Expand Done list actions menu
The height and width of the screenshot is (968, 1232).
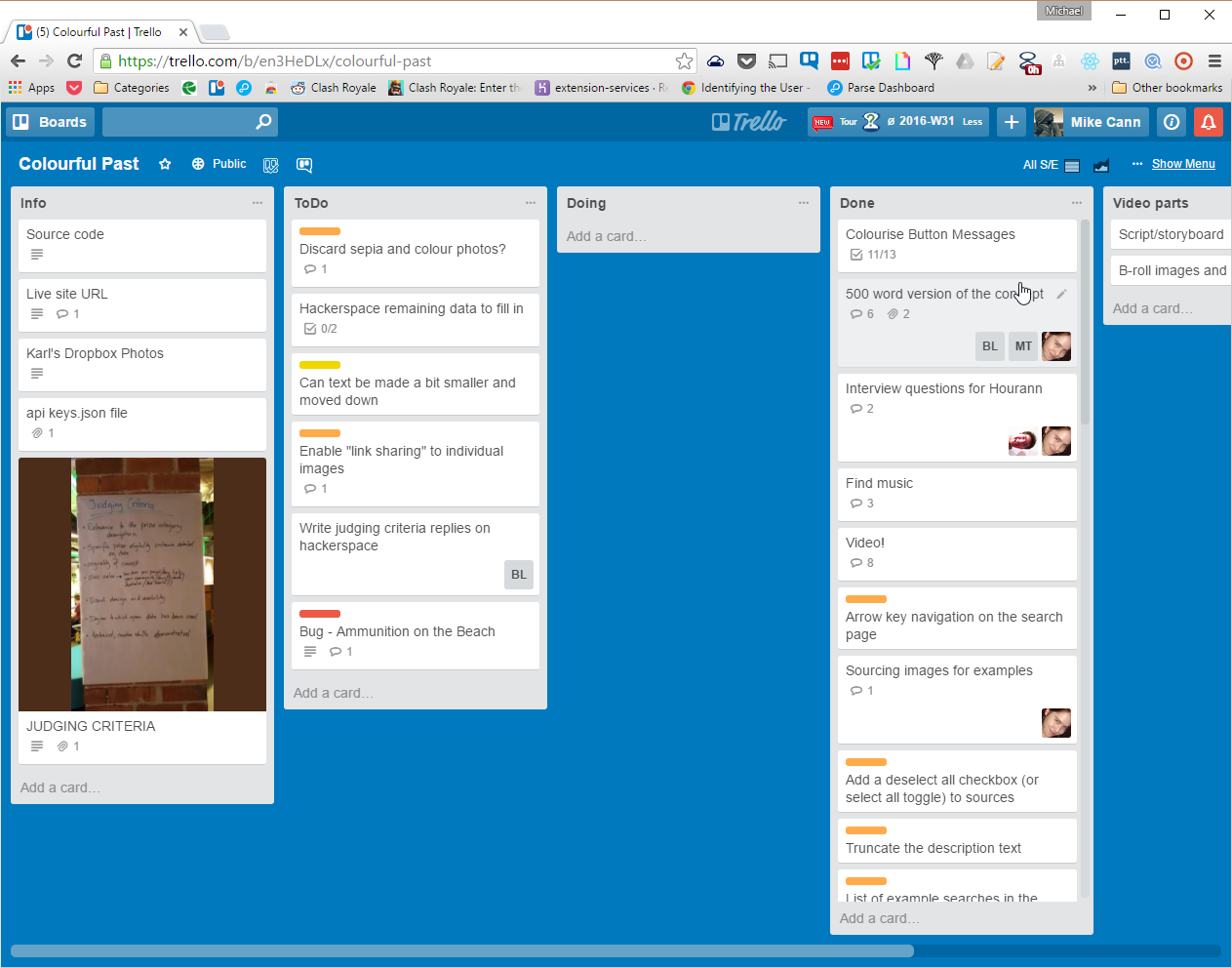coord(1077,203)
